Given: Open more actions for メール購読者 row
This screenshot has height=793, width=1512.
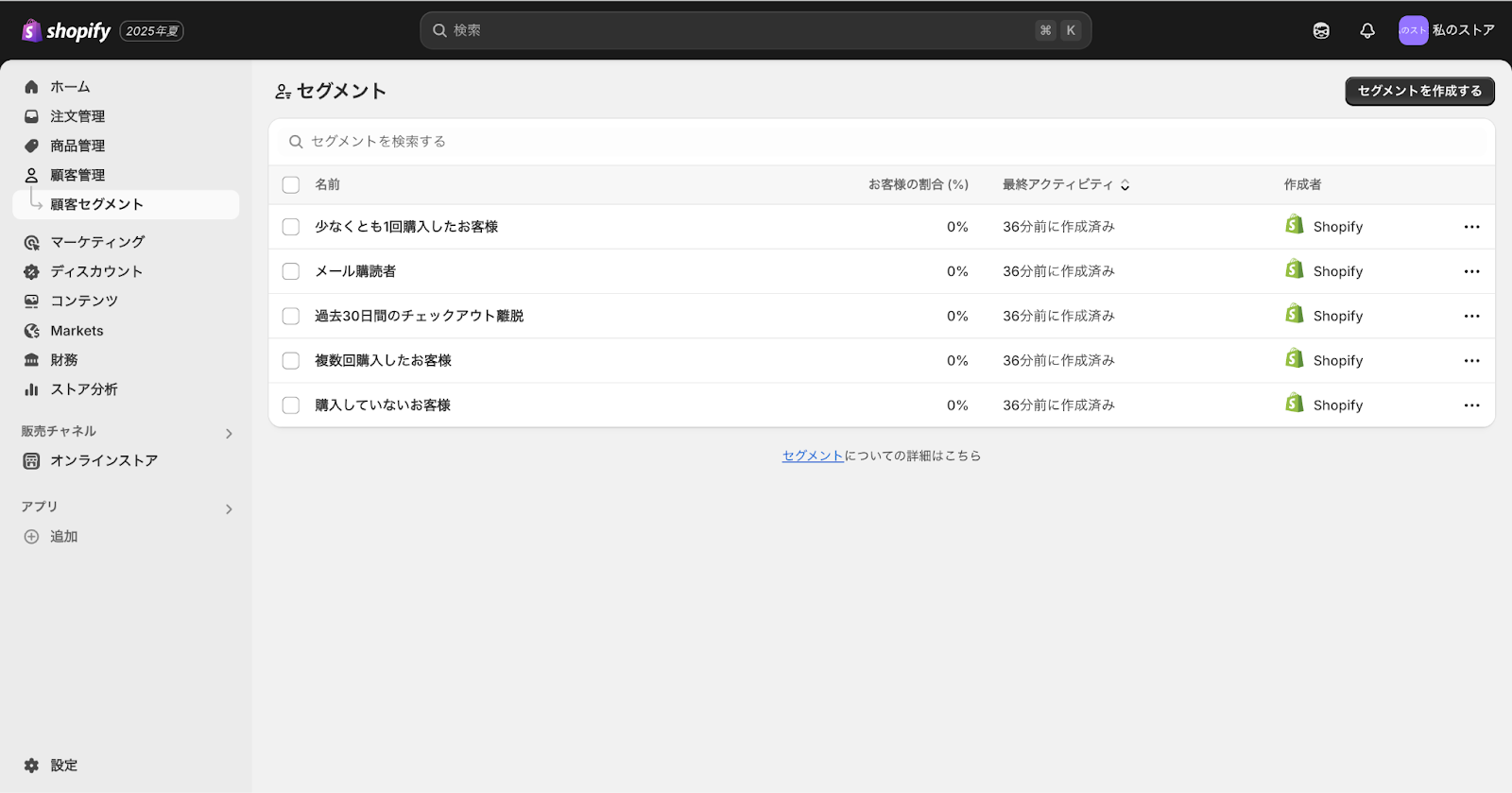Looking at the screenshot, I should [1471, 271].
